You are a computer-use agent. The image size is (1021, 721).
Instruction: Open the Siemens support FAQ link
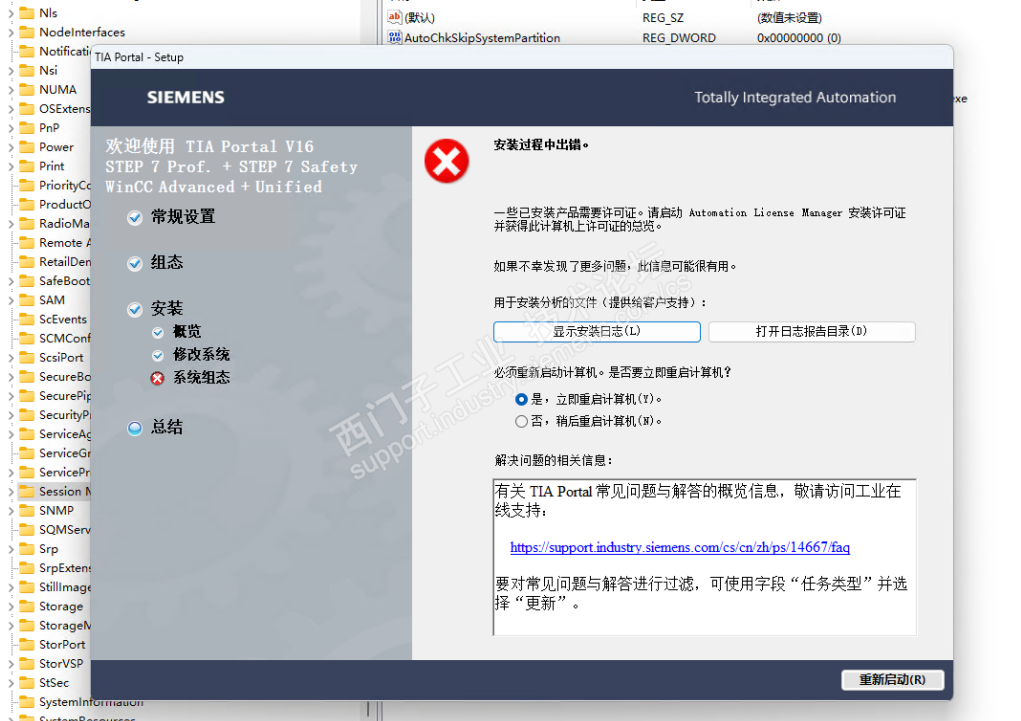coord(680,547)
